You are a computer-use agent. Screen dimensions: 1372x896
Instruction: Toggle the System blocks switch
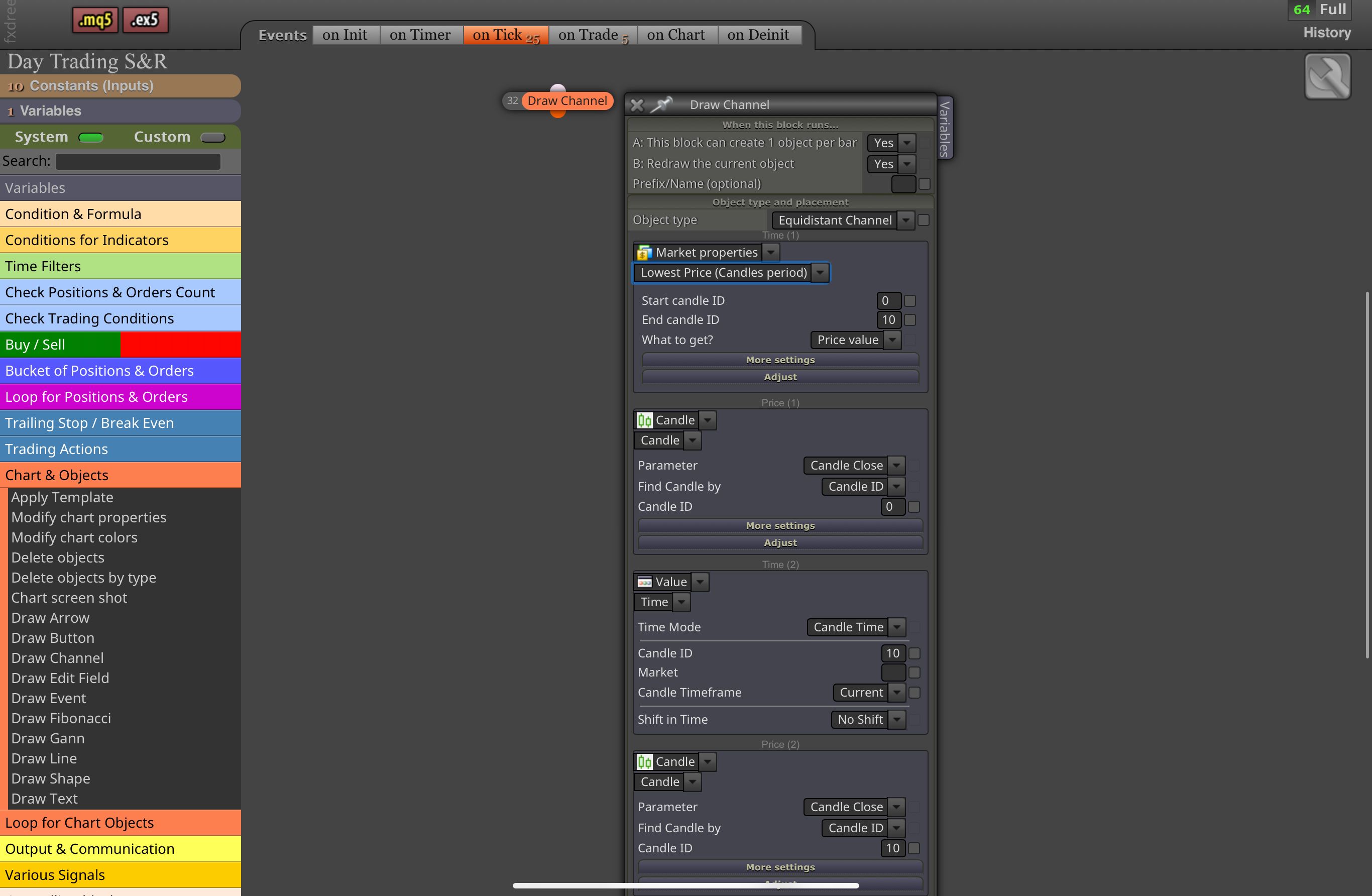90,137
